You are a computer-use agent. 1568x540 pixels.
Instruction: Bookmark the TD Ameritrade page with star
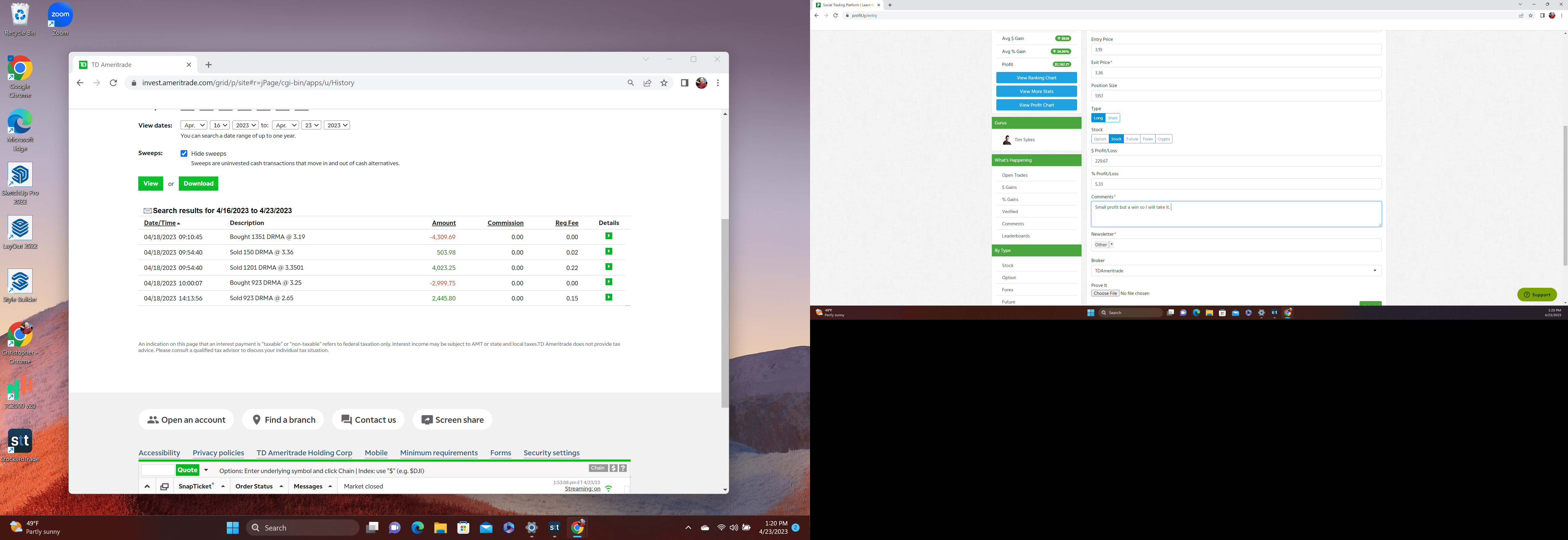click(664, 83)
